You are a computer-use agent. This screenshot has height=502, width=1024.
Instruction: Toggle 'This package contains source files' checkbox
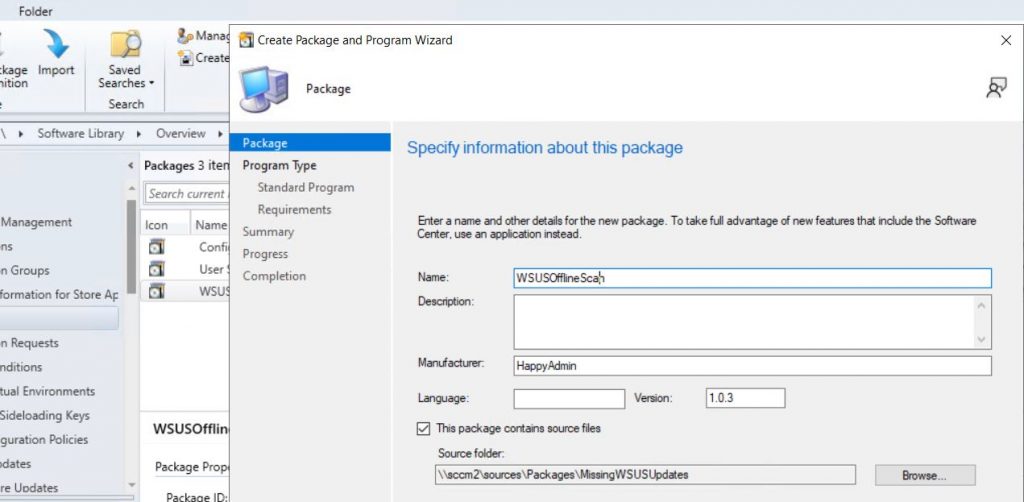pos(424,429)
